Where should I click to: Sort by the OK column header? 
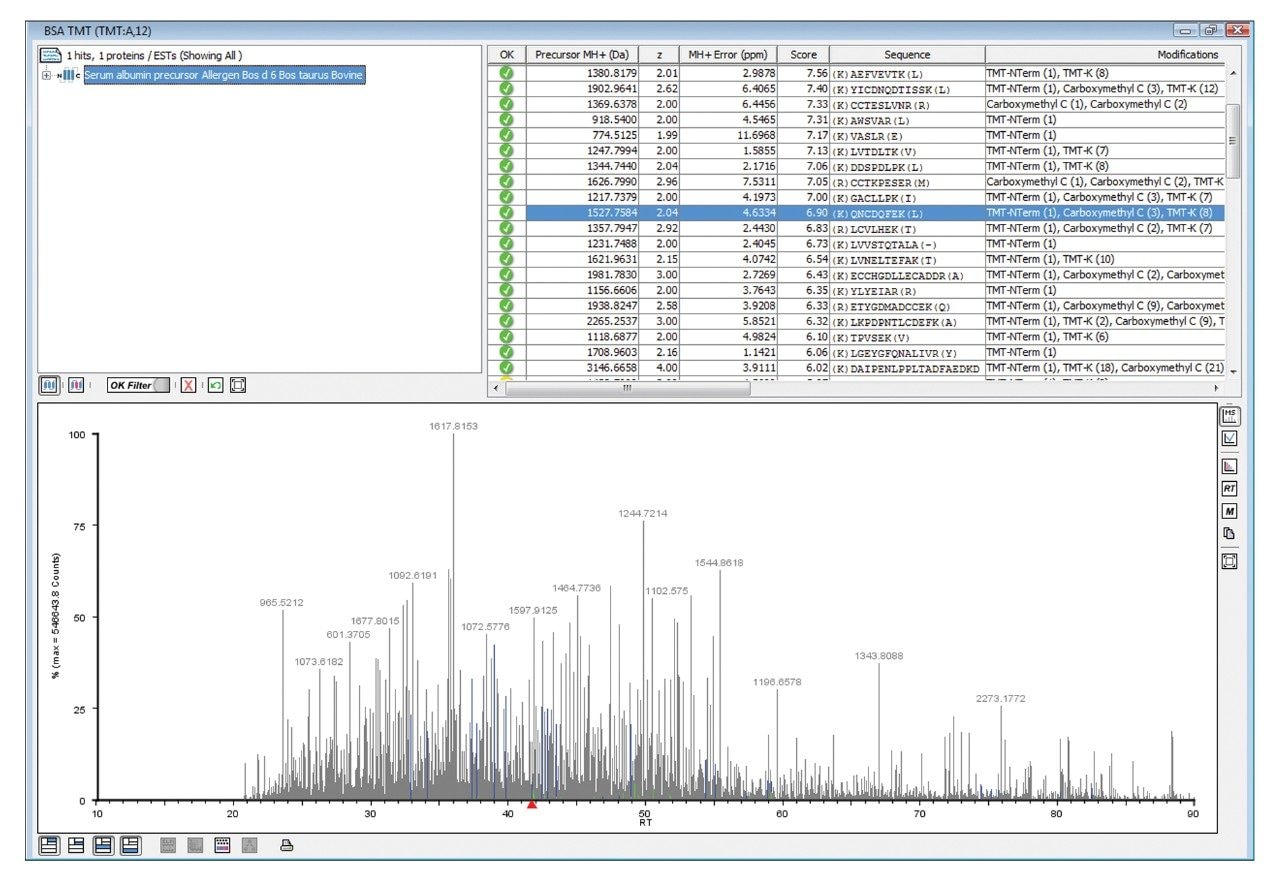(506, 55)
